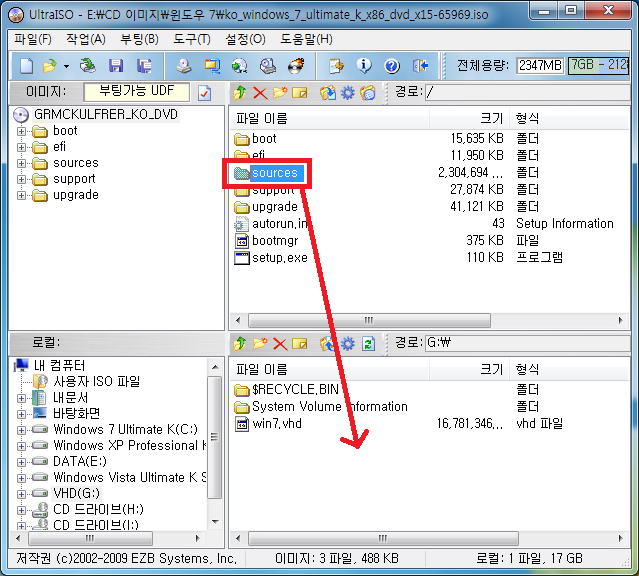639x576 pixels.
Task: Expand the upgrade folder in image tree
Action: (x=21, y=196)
